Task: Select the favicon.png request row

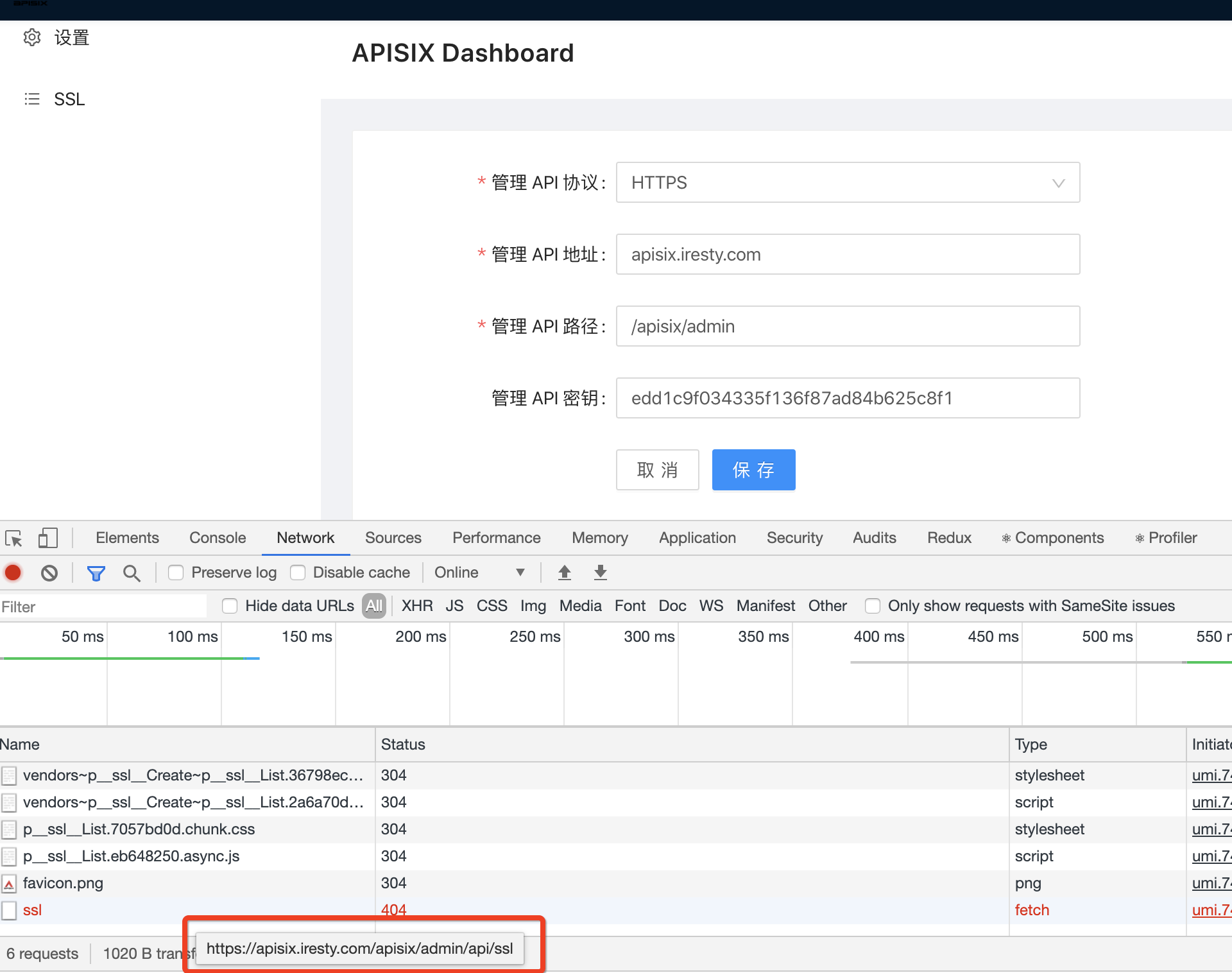Action: [616, 883]
